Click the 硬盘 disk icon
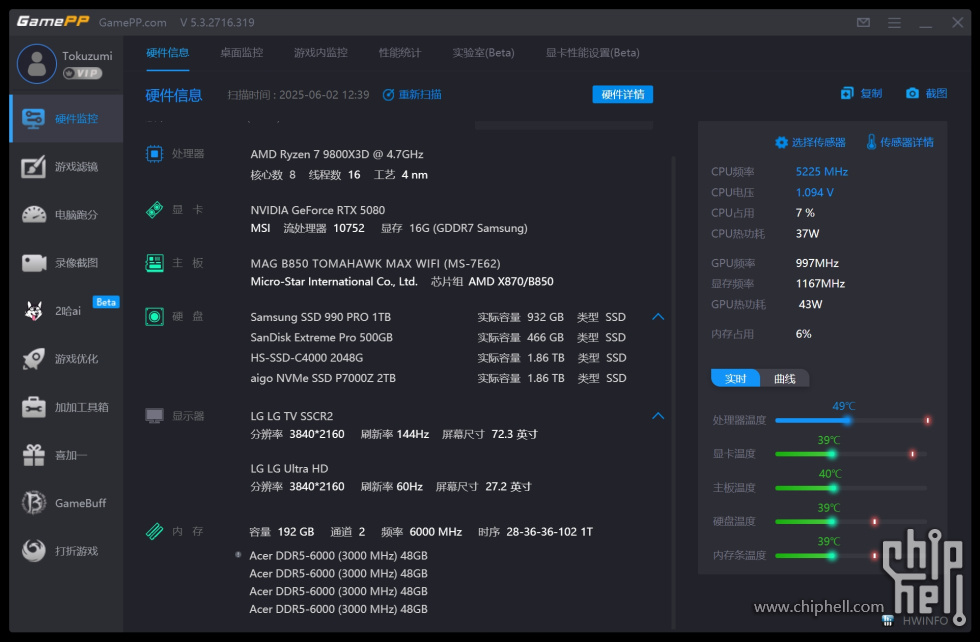This screenshot has height=642, width=980. pos(154,316)
